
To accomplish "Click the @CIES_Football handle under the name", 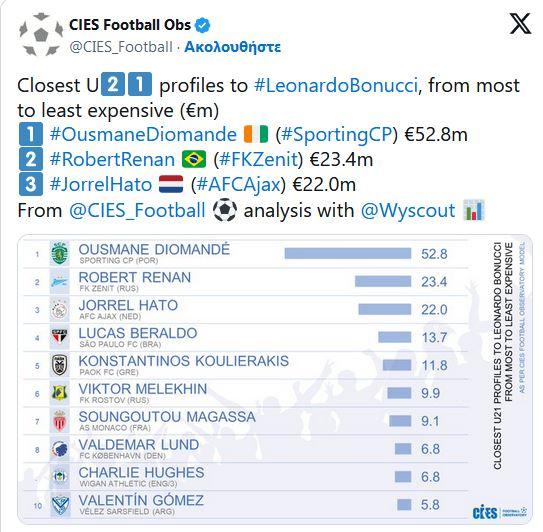I will coord(121,47).
